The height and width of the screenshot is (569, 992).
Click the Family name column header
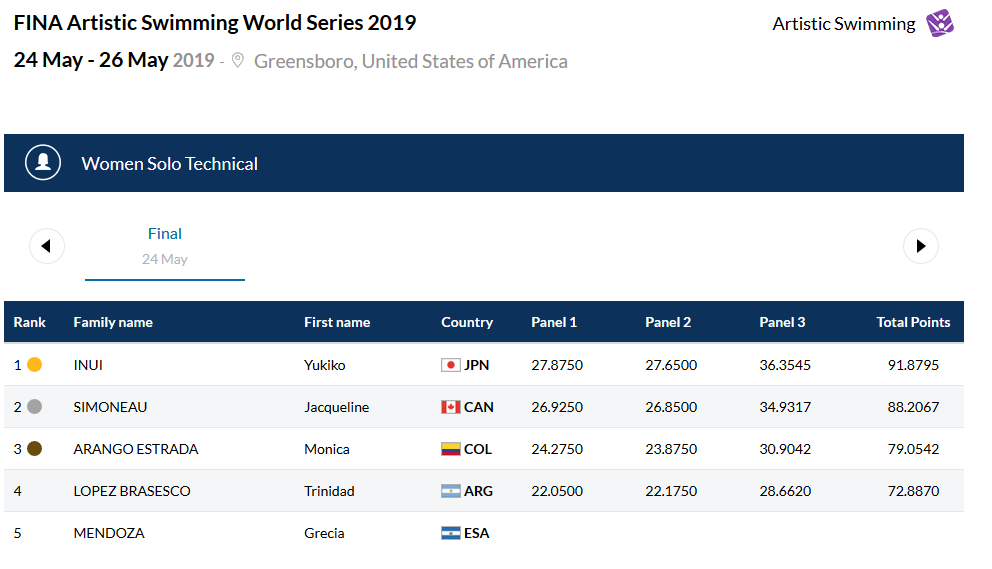tap(113, 322)
